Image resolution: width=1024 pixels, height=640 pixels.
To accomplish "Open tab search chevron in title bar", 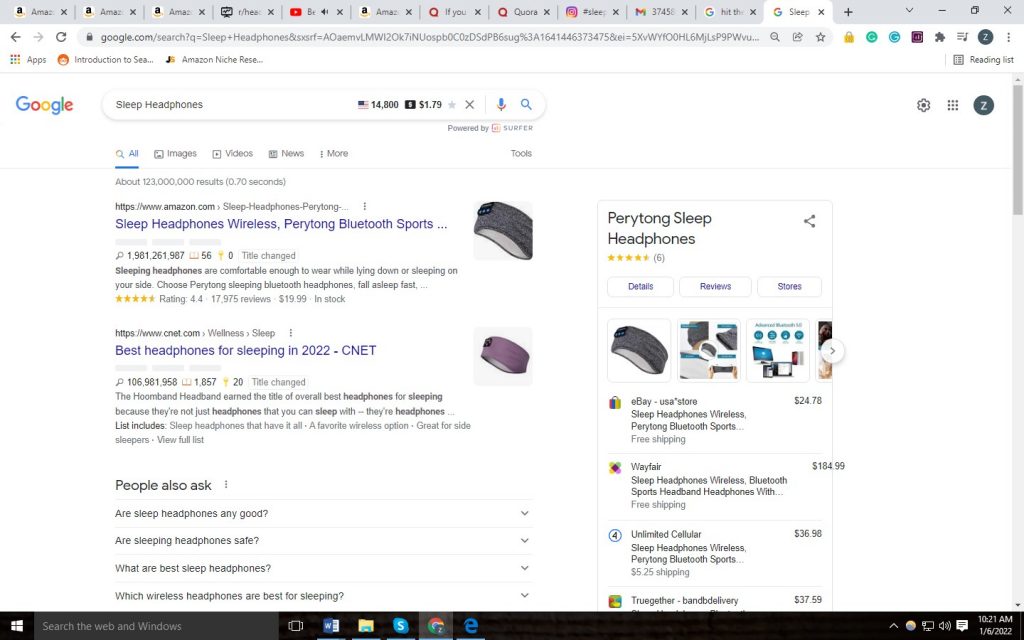I will pos(908,11).
